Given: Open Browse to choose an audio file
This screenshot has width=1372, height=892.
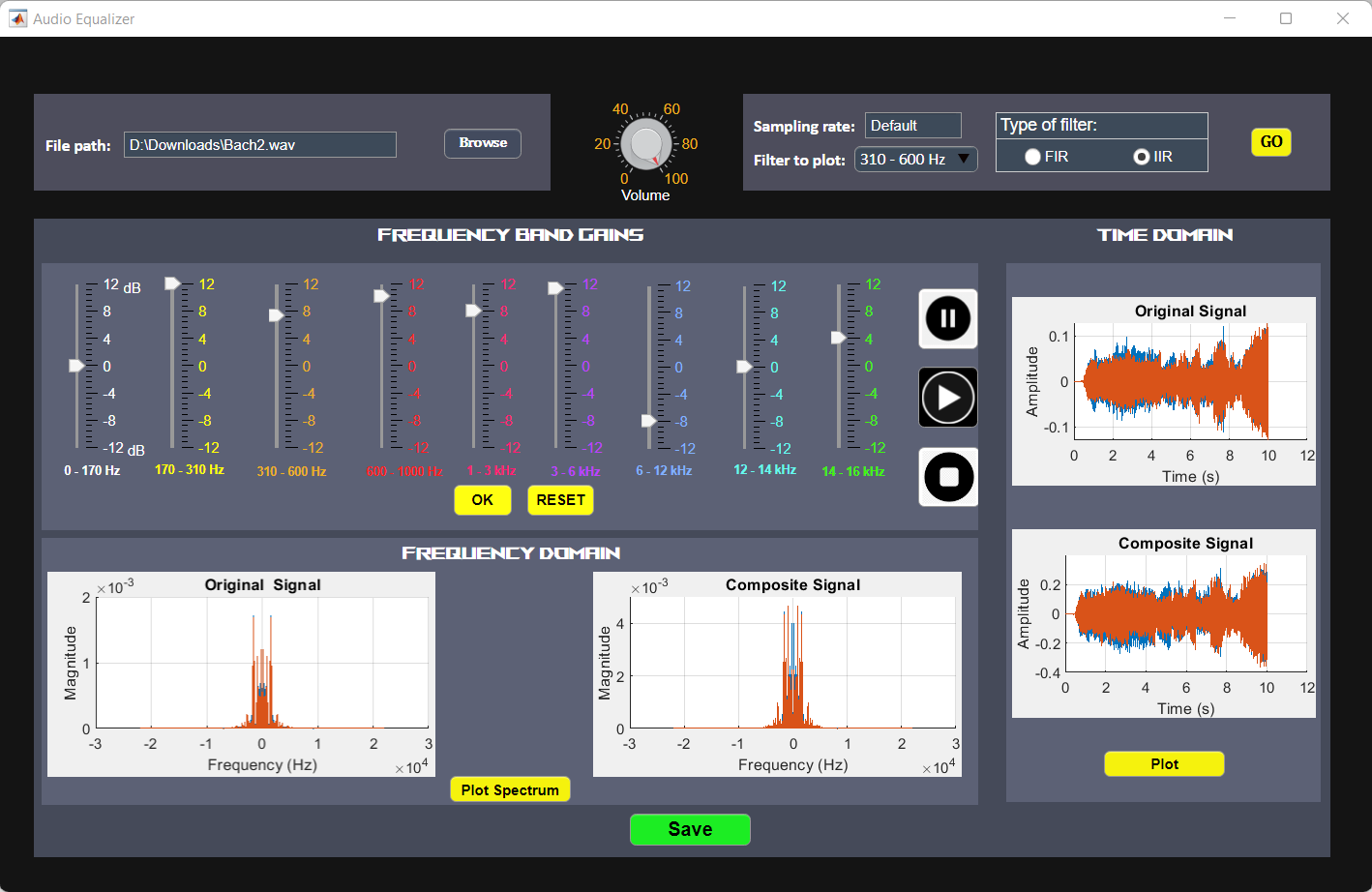Looking at the screenshot, I should (x=482, y=142).
